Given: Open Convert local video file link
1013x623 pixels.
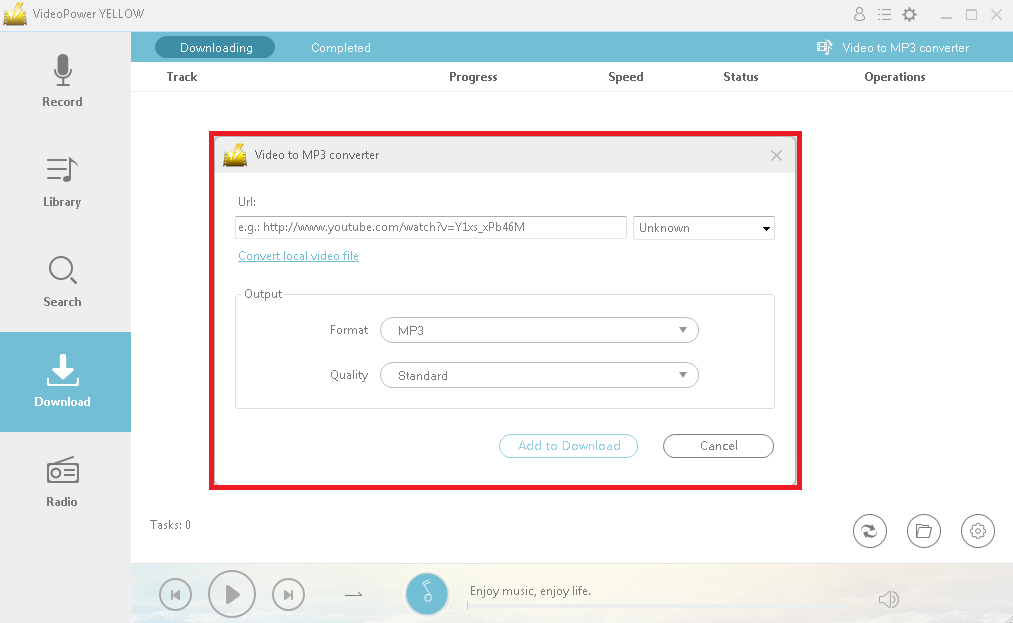Looking at the screenshot, I should pyautogui.click(x=298, y=256).
